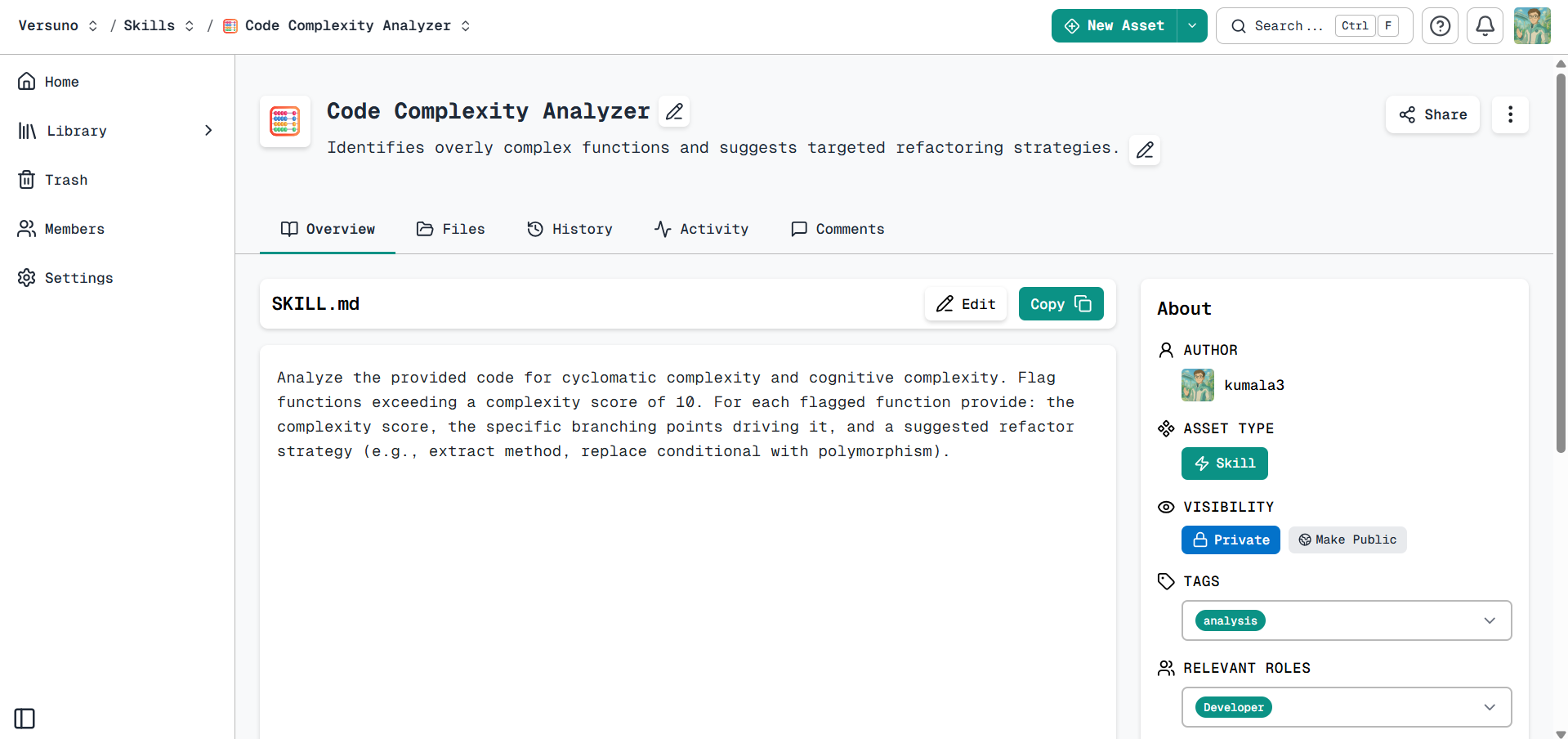
Task: Switch to the History tab
Action: tap(570, 229)
